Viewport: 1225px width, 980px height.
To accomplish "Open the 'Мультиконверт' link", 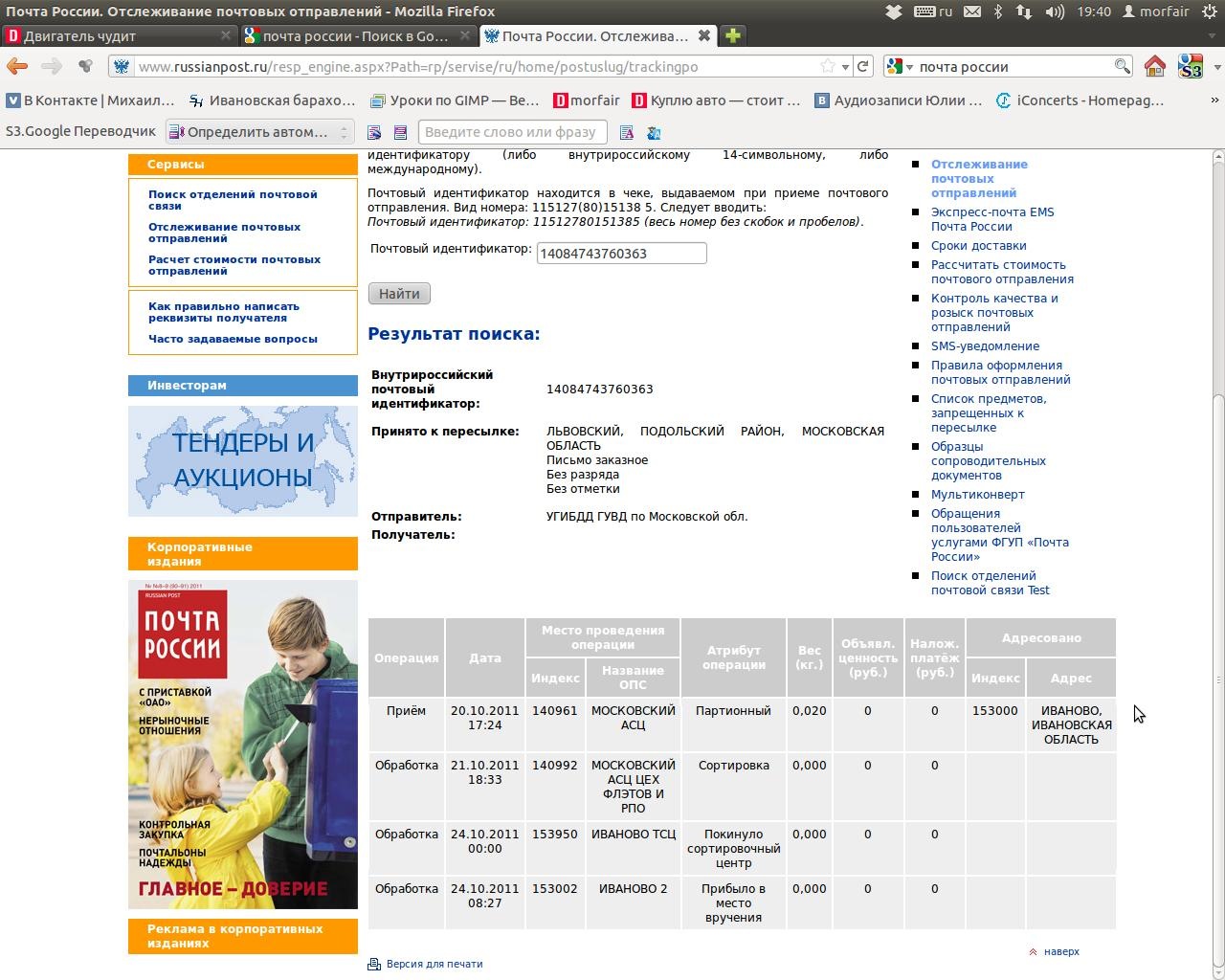I will click(x=978, y=495).
